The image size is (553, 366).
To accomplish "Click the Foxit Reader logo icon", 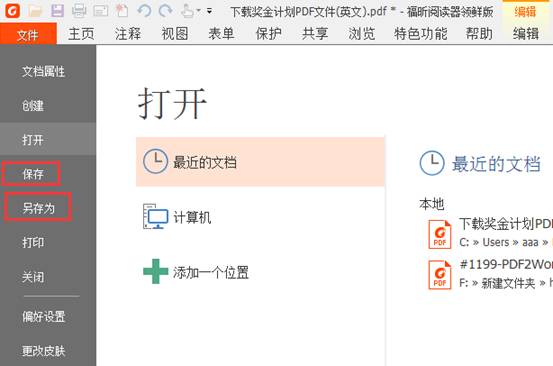I will click(12, 11).
